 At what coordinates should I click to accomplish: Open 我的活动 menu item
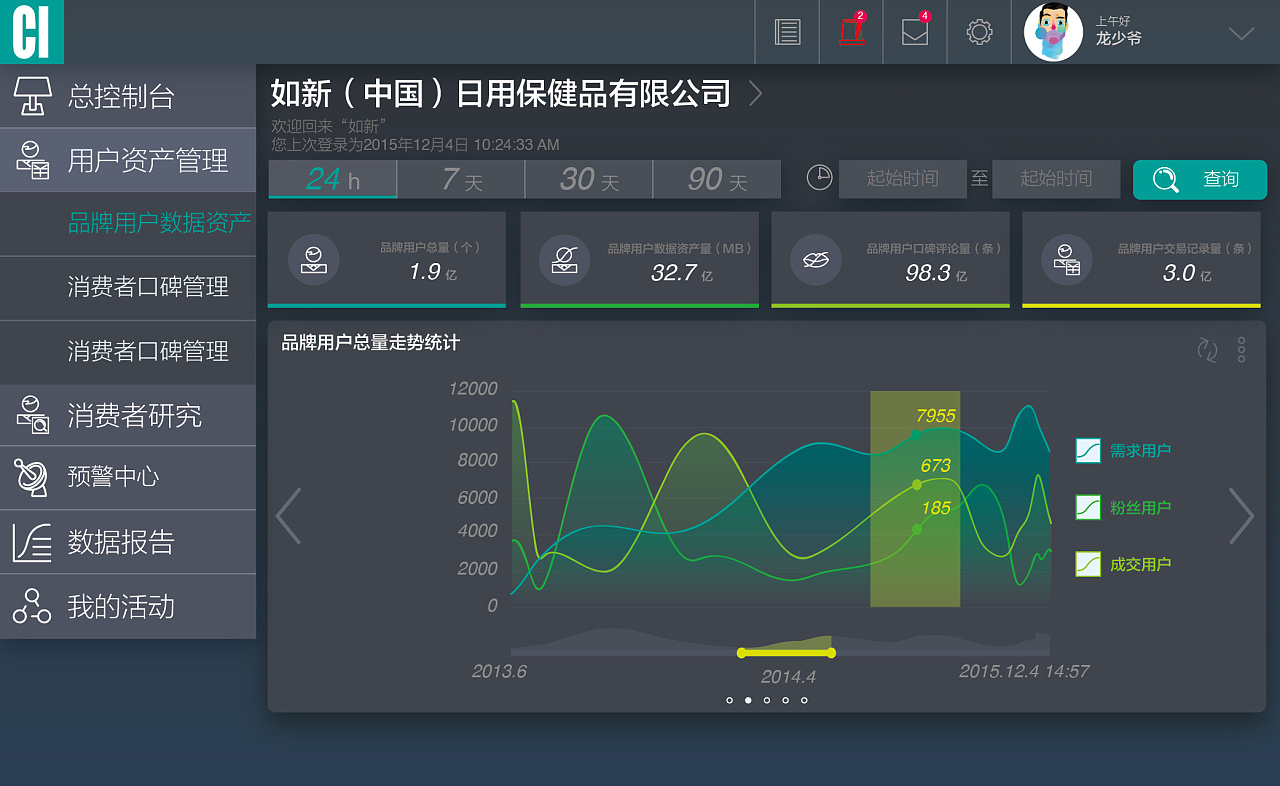pyautogui.click(x=128, y=606)
